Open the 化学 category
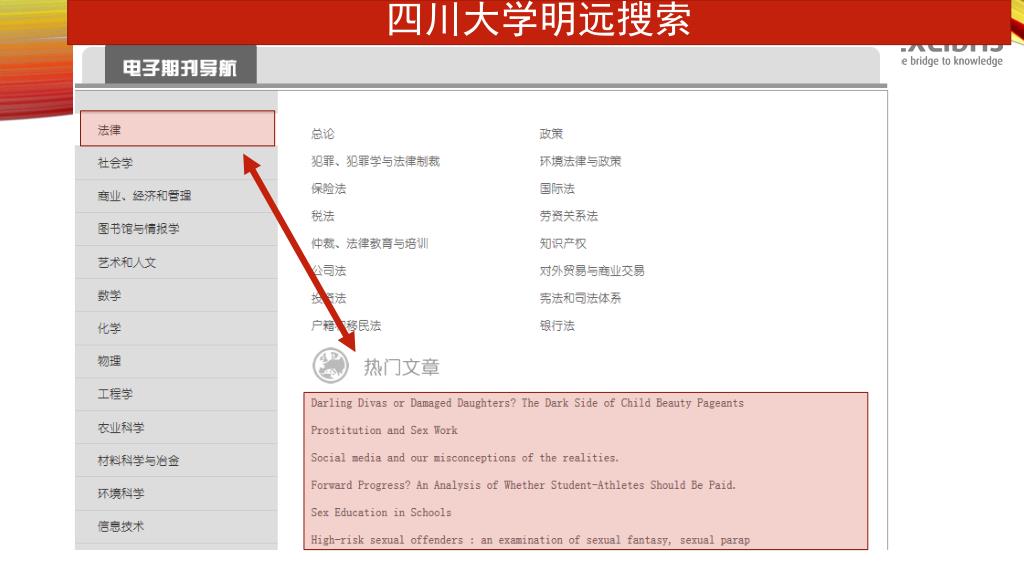 click(x=176, y=328)
